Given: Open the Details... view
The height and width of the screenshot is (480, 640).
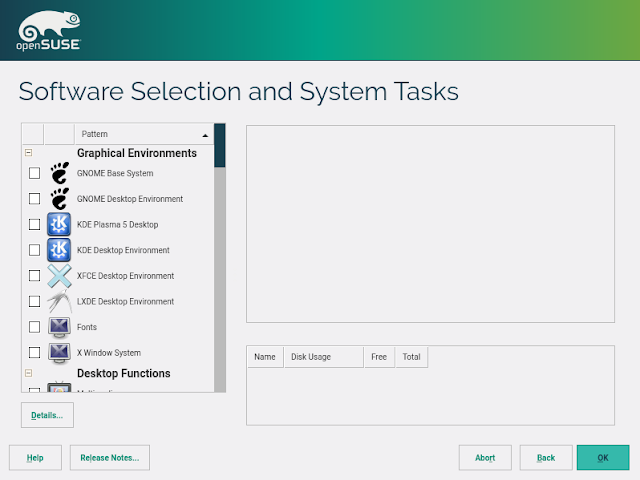Looking at the screenshot, I should pyautogui.click(x=47, y=415).
